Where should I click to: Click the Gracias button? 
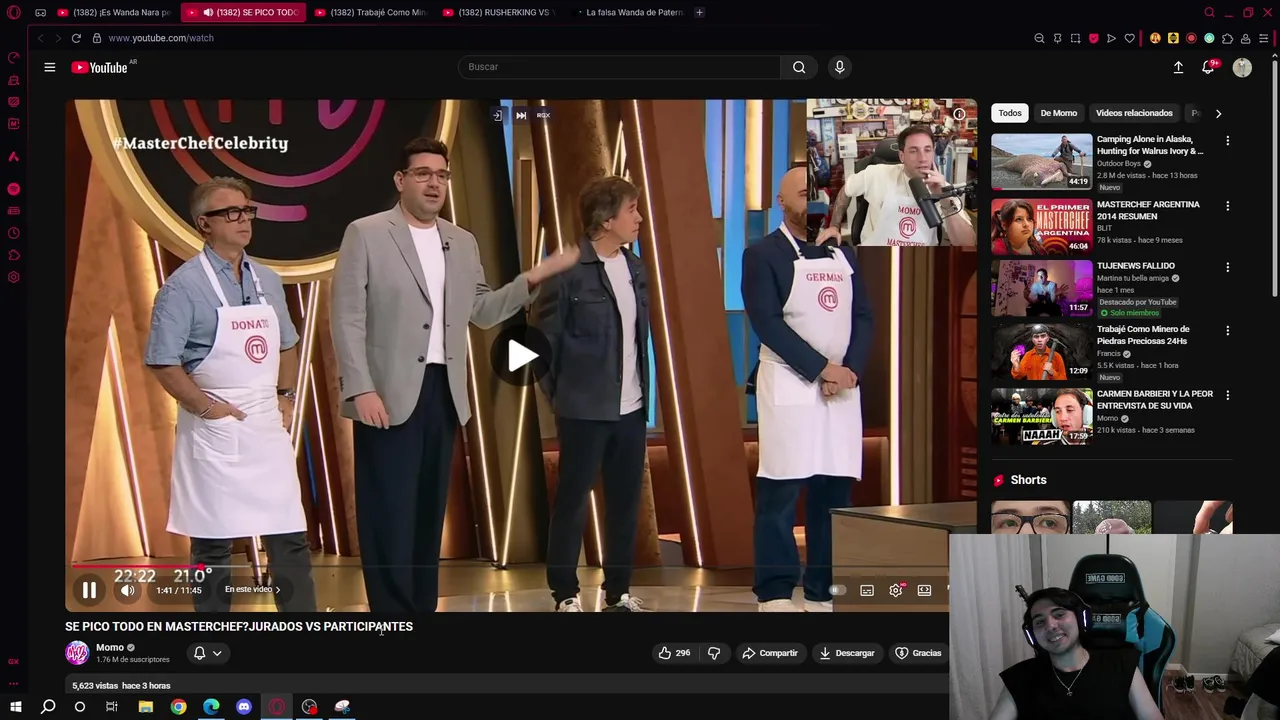coord(918,653)
